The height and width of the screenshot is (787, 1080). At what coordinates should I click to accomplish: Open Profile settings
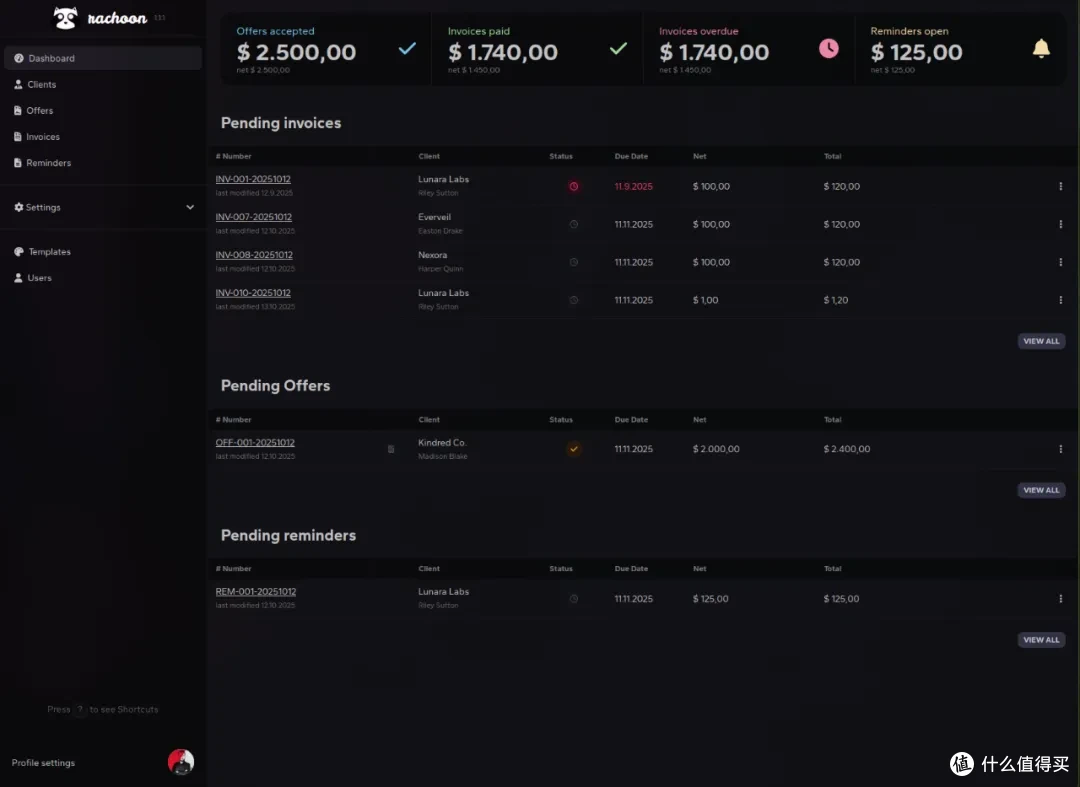click(43, 763)
